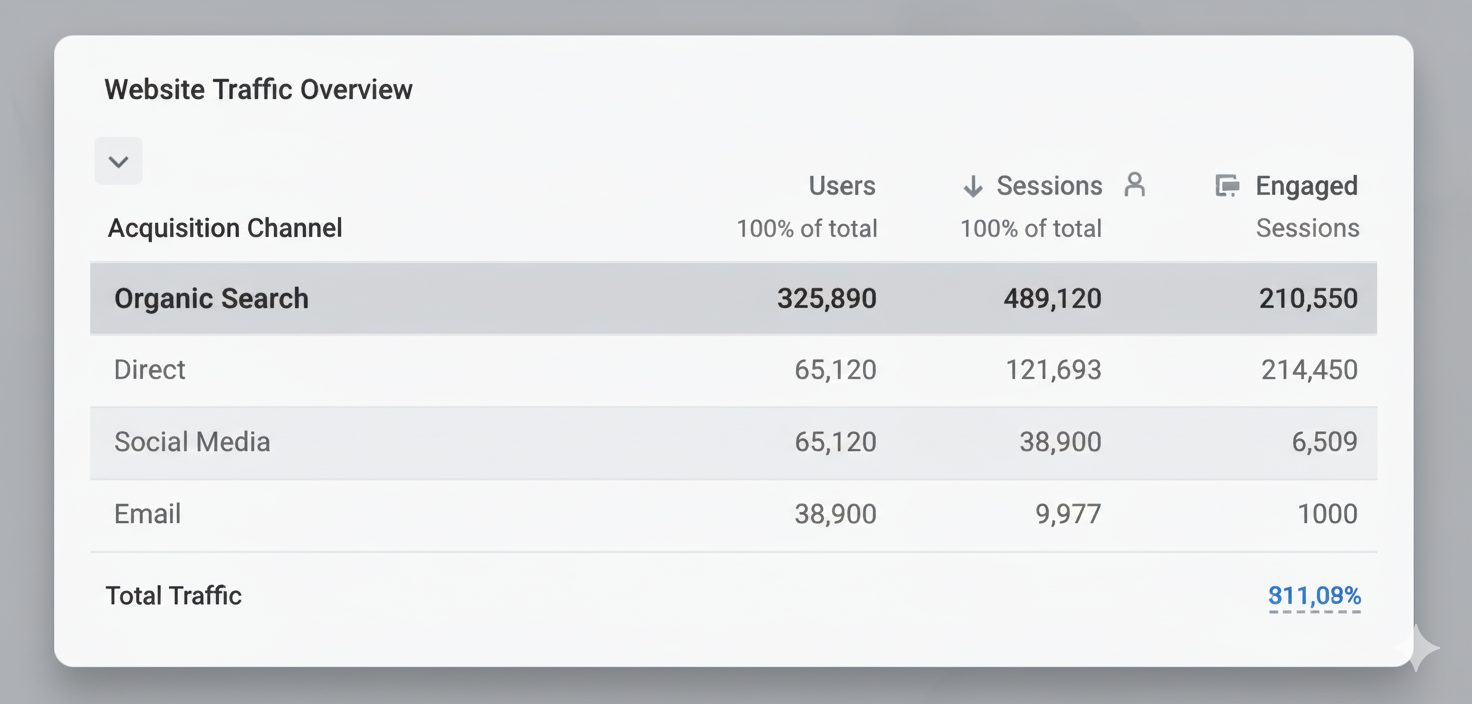Sort by the Users column header

click(841, 186)
